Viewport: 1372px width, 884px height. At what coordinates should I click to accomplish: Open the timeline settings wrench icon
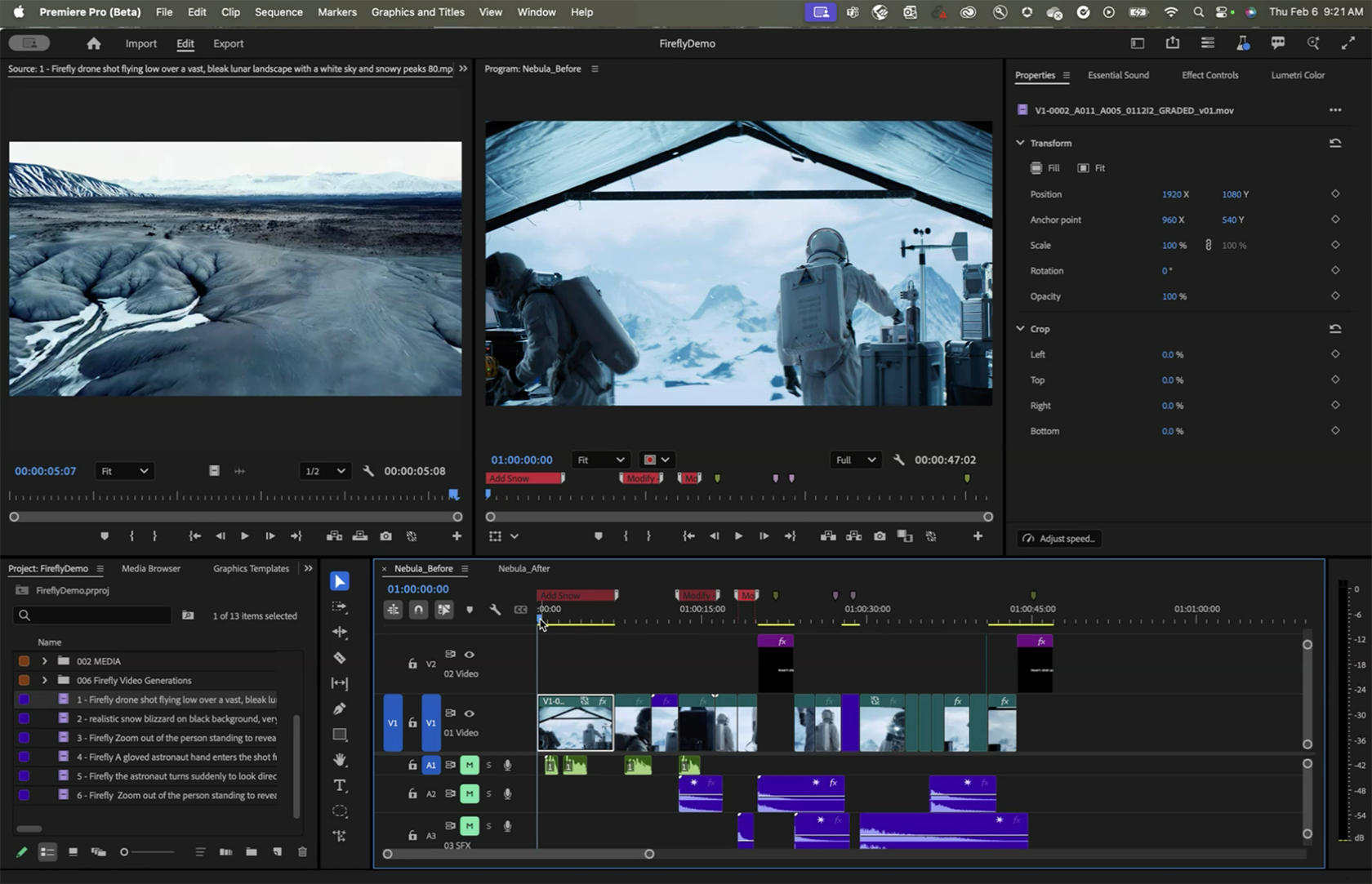tap(496, 610)
